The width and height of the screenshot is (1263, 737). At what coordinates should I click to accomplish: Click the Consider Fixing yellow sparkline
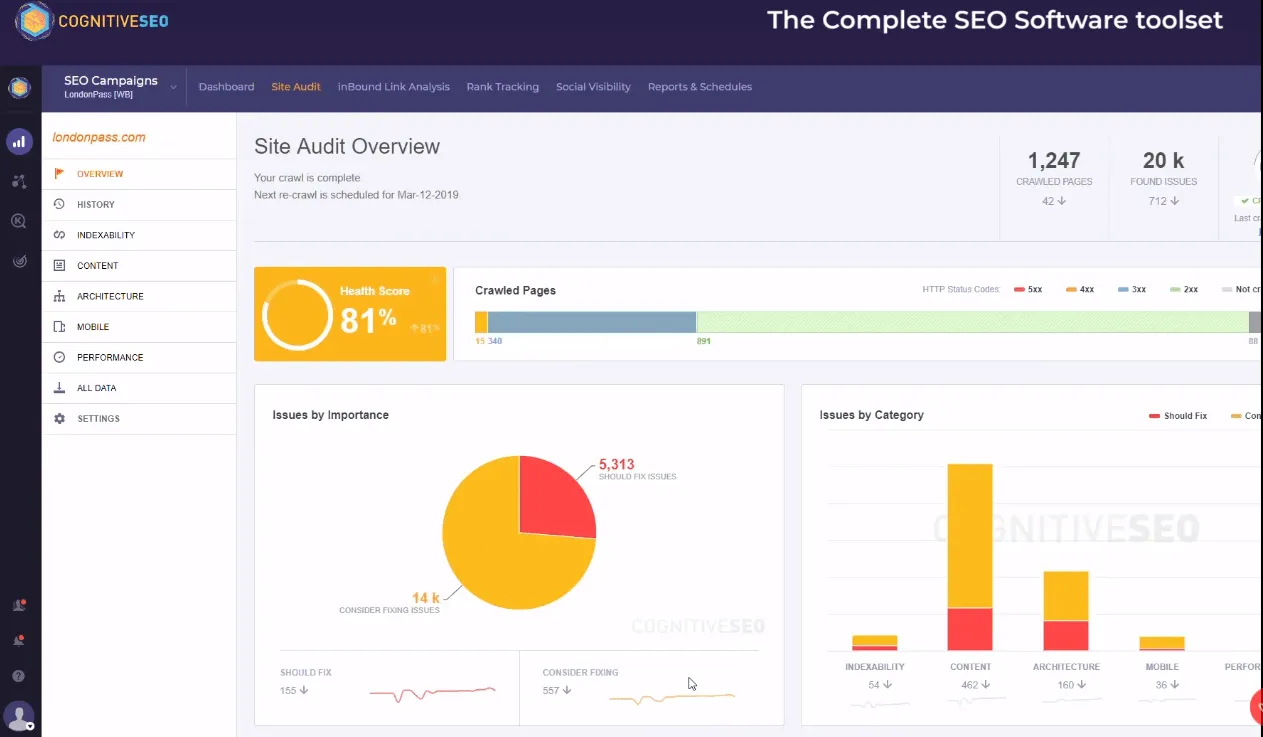pyautogui.click(x=672, y=696)
